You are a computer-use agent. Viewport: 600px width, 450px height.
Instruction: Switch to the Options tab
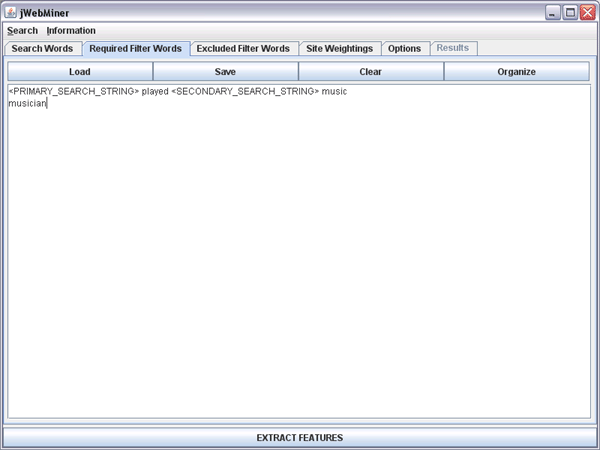404,48
